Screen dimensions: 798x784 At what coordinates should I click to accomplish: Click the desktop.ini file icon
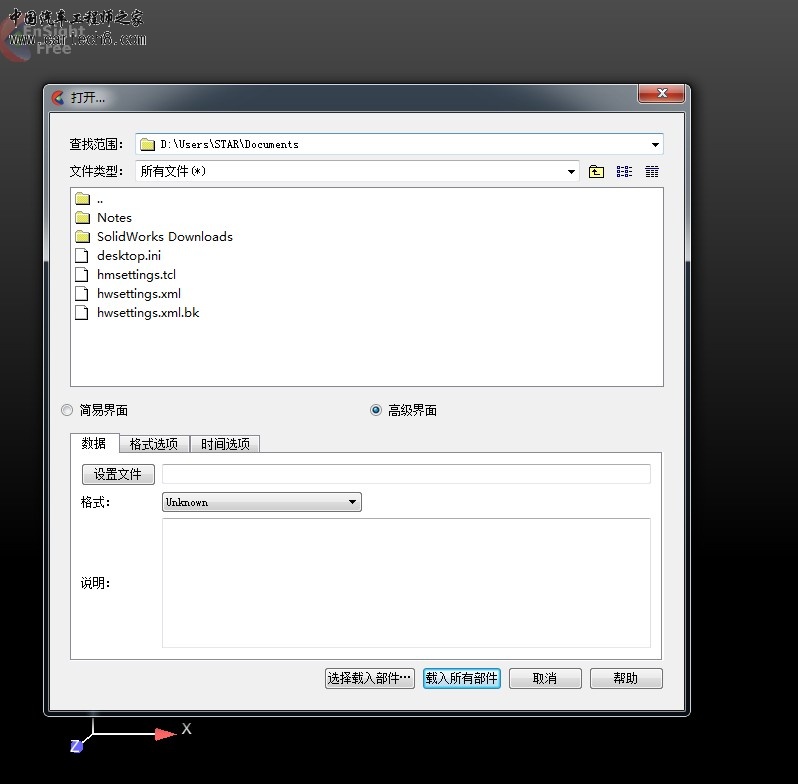coord(83,256)
